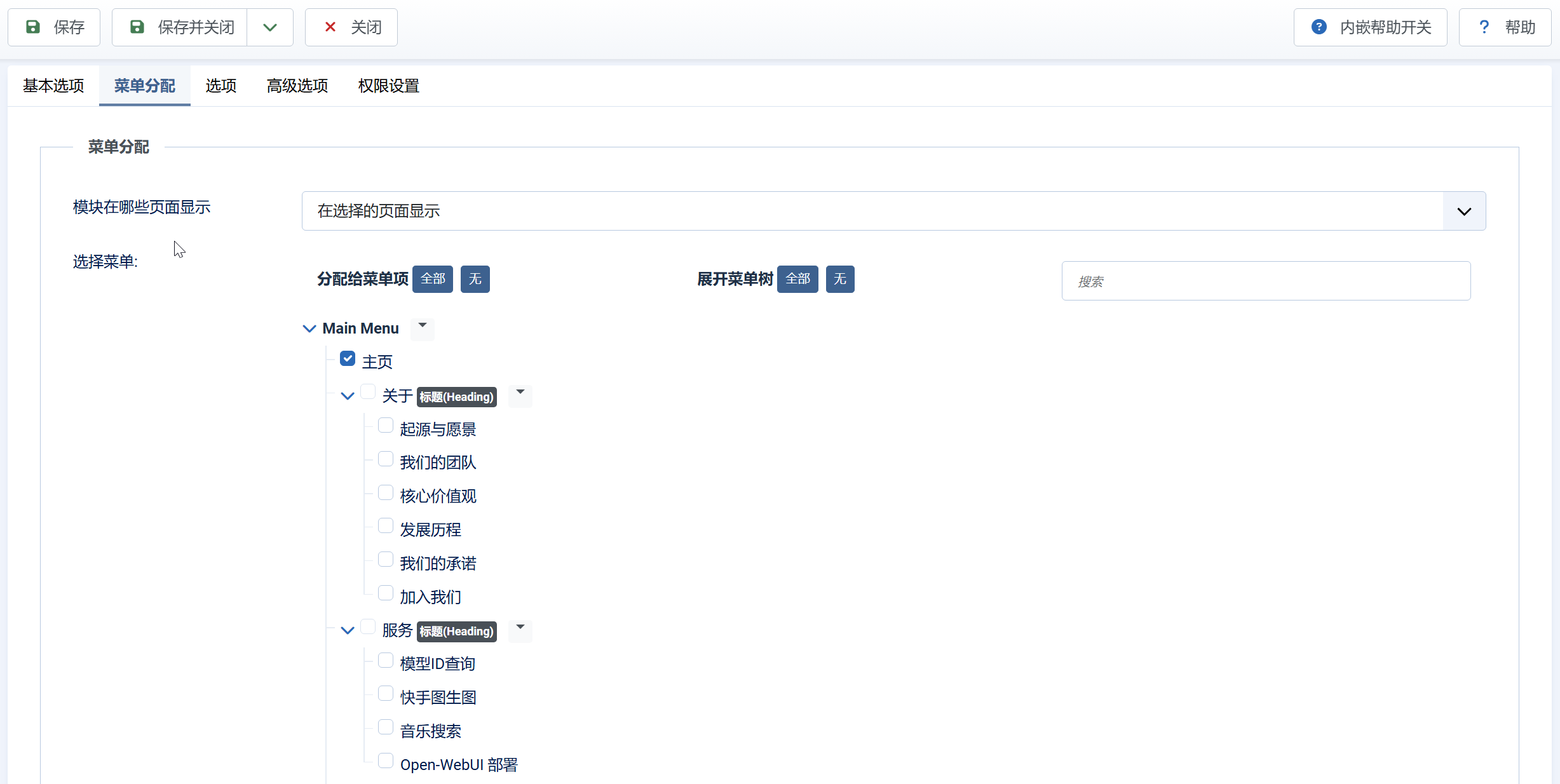The width and height of the screenshot is (1560, 784).
Task: Click into the 搜索 menu search field
Action: (1266, 281)
